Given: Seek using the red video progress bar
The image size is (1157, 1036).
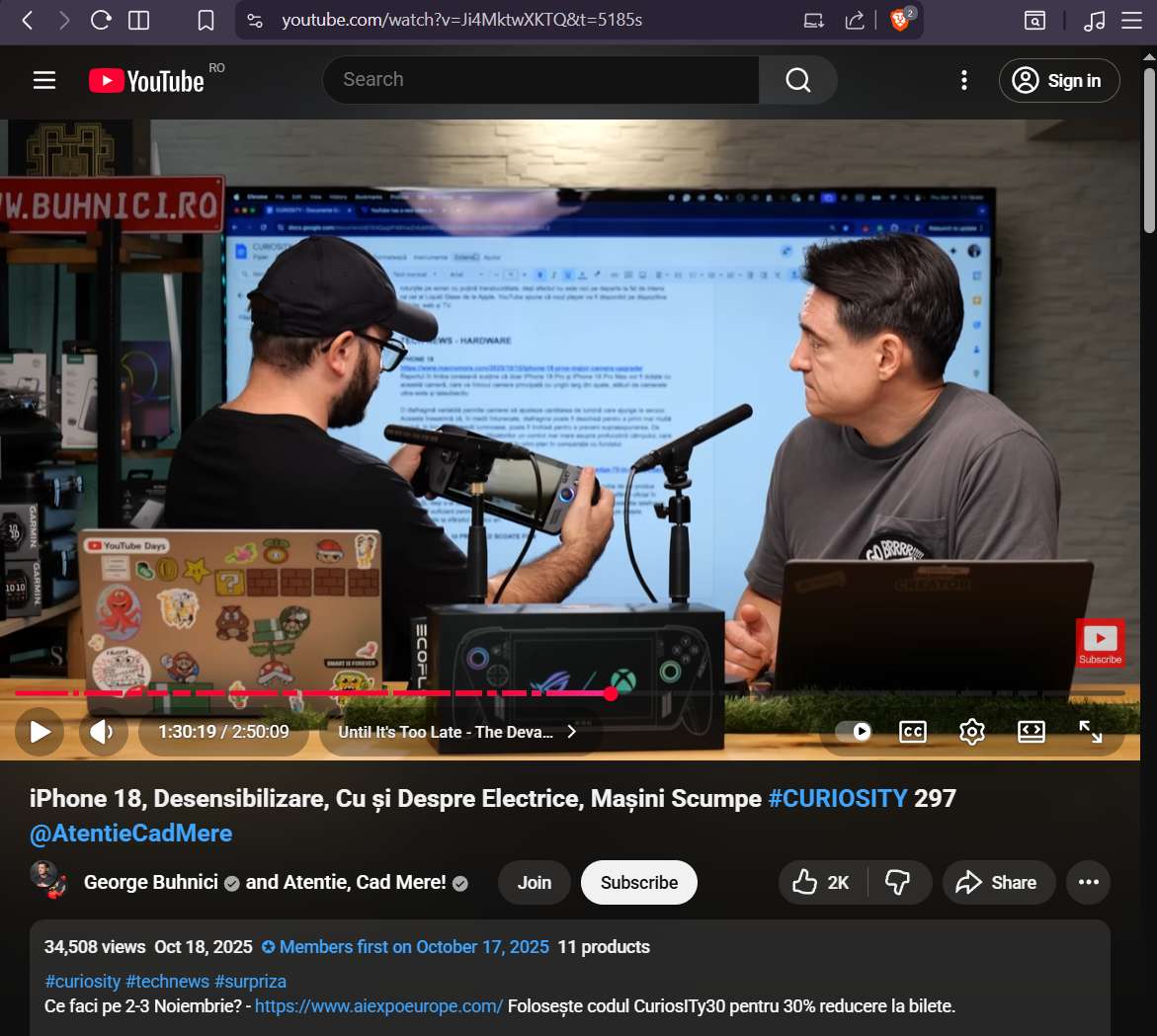Looking at the screenshot, I should [x=395, y=693].
